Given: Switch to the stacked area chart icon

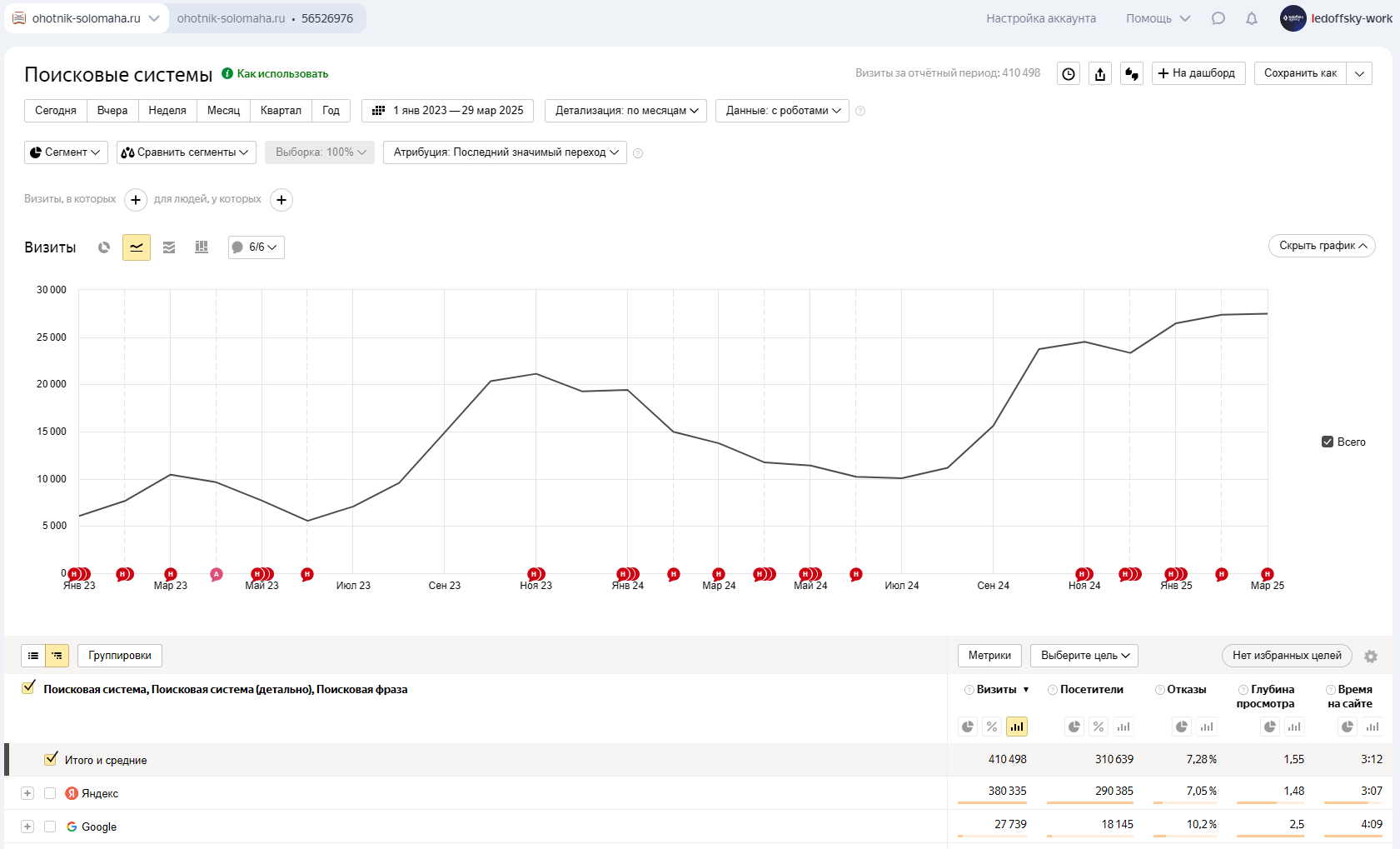Looking at the screenshot, I should pyautogui.click(x=169, y=247).
